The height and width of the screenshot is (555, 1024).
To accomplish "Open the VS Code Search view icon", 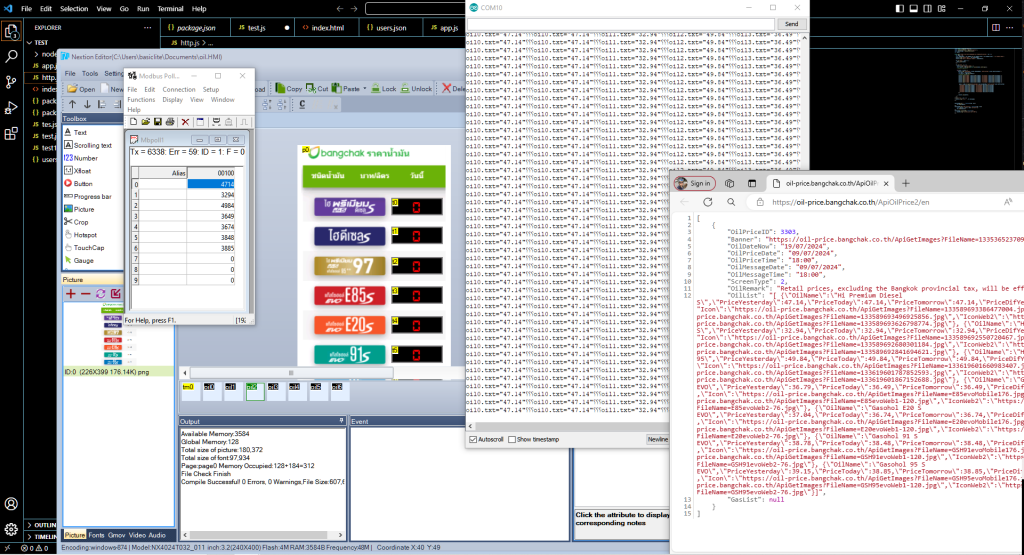I will (11, 57).
